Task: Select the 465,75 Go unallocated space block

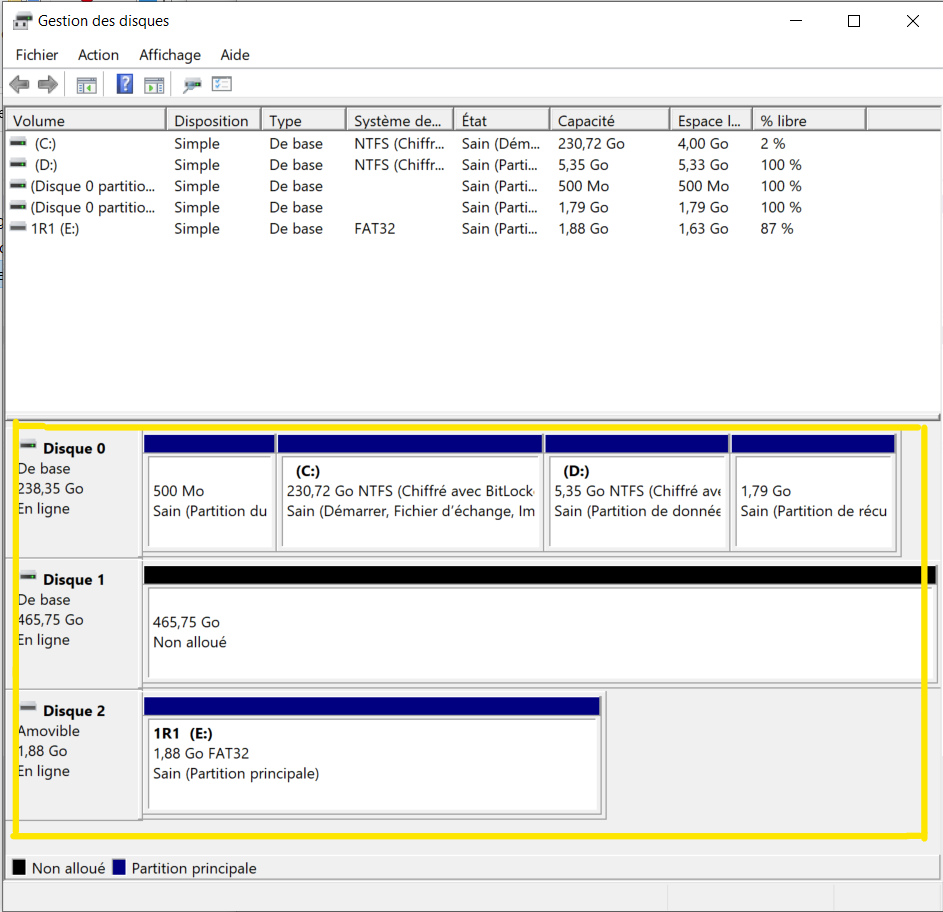Action: point(540,631)
